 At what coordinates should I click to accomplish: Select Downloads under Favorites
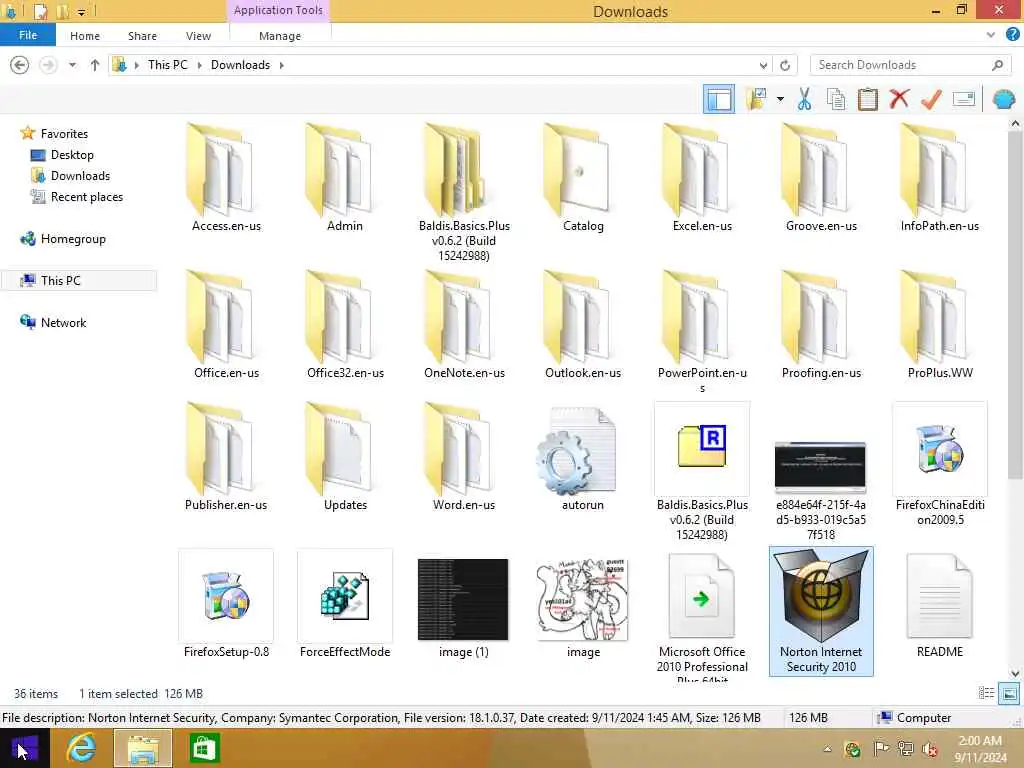80,176
